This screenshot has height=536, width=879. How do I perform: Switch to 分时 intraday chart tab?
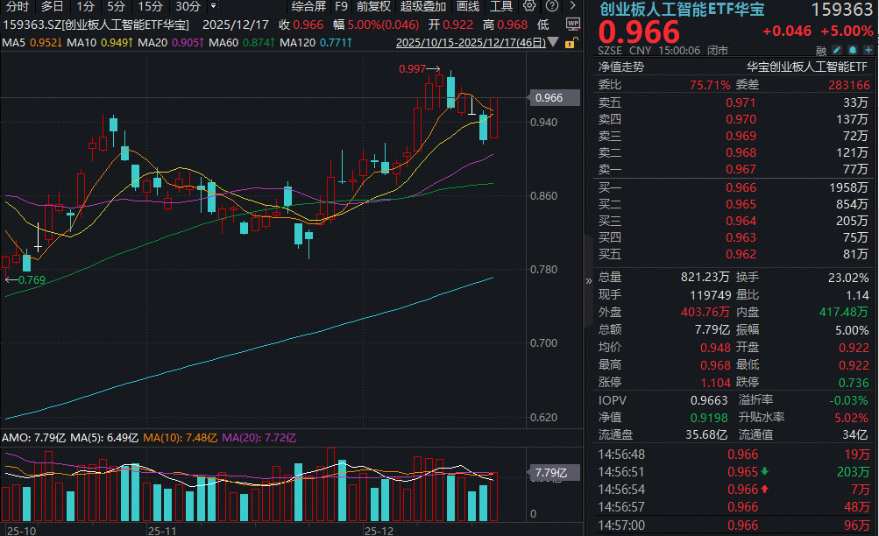click(17, 6)
